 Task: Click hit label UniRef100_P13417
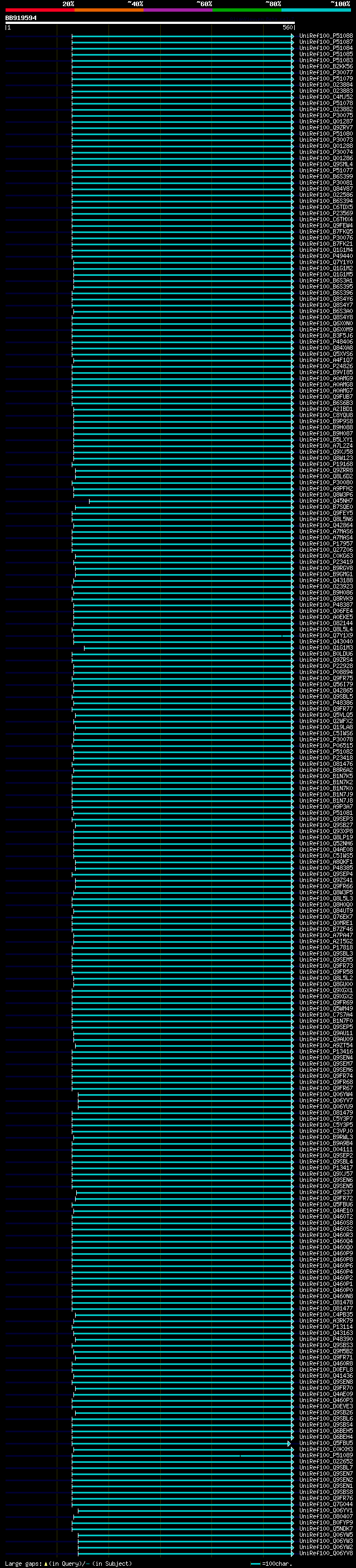pyautogui.click(x=326, y=1168)
